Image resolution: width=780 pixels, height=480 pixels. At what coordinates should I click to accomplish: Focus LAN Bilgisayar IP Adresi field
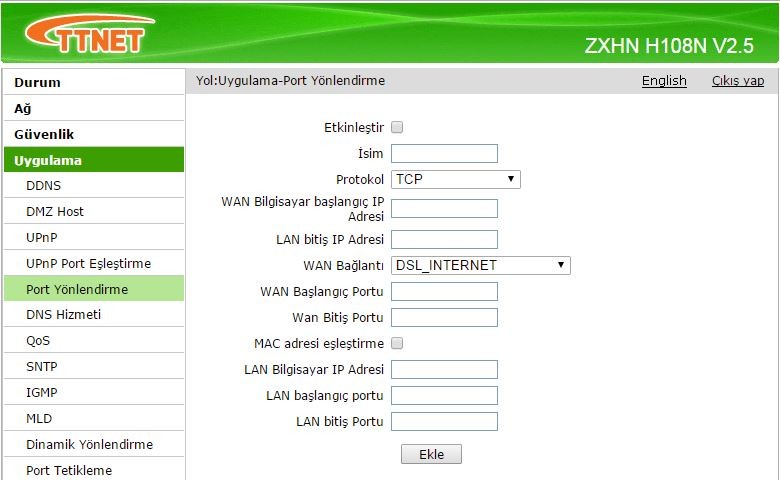pos(444,370)
